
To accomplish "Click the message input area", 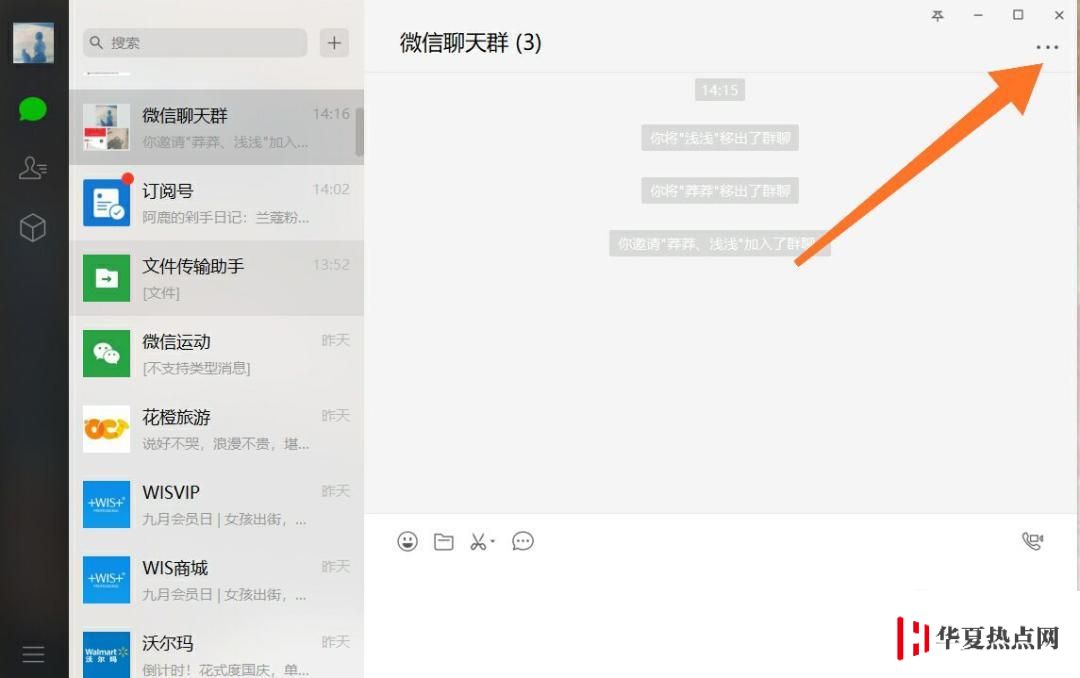I will [720, 613].
